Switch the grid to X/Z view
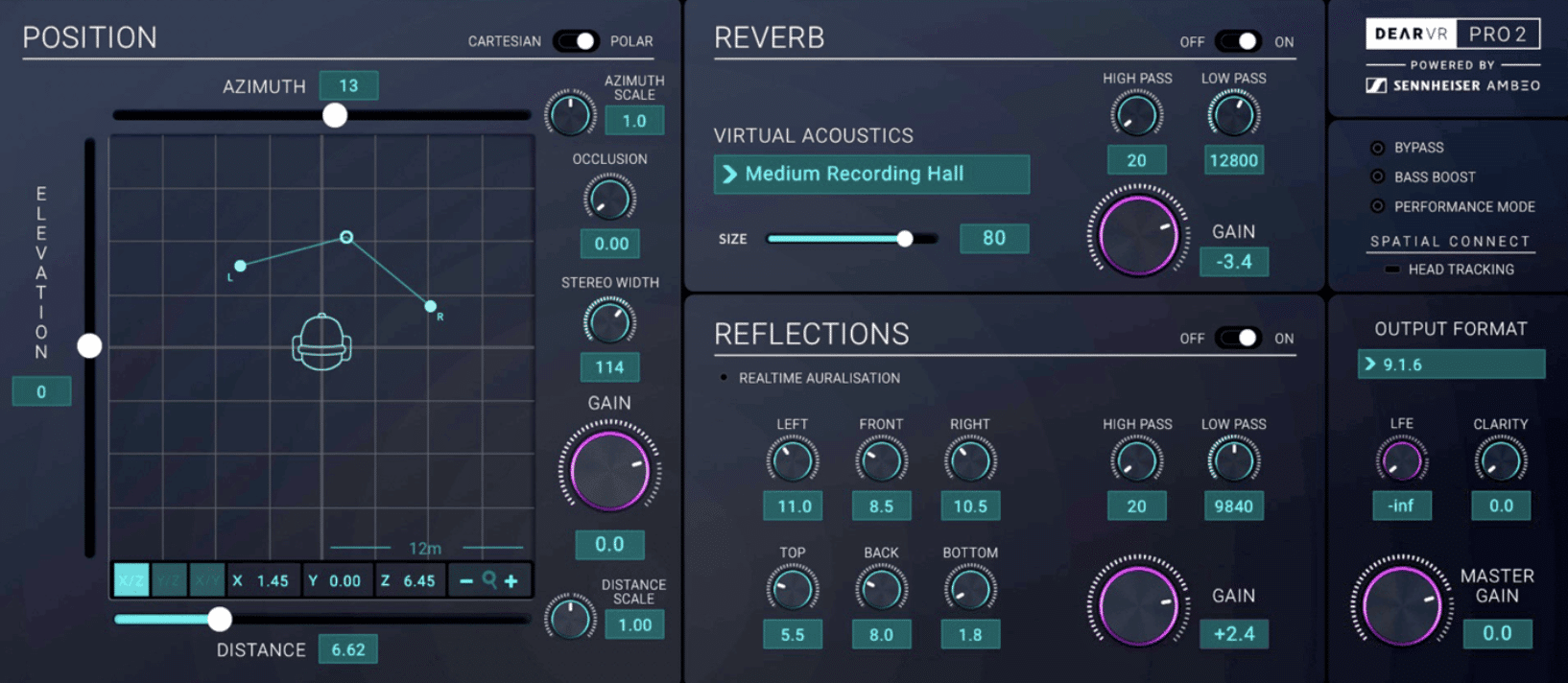Screen dimensions: 1568x683 (131, 580)
